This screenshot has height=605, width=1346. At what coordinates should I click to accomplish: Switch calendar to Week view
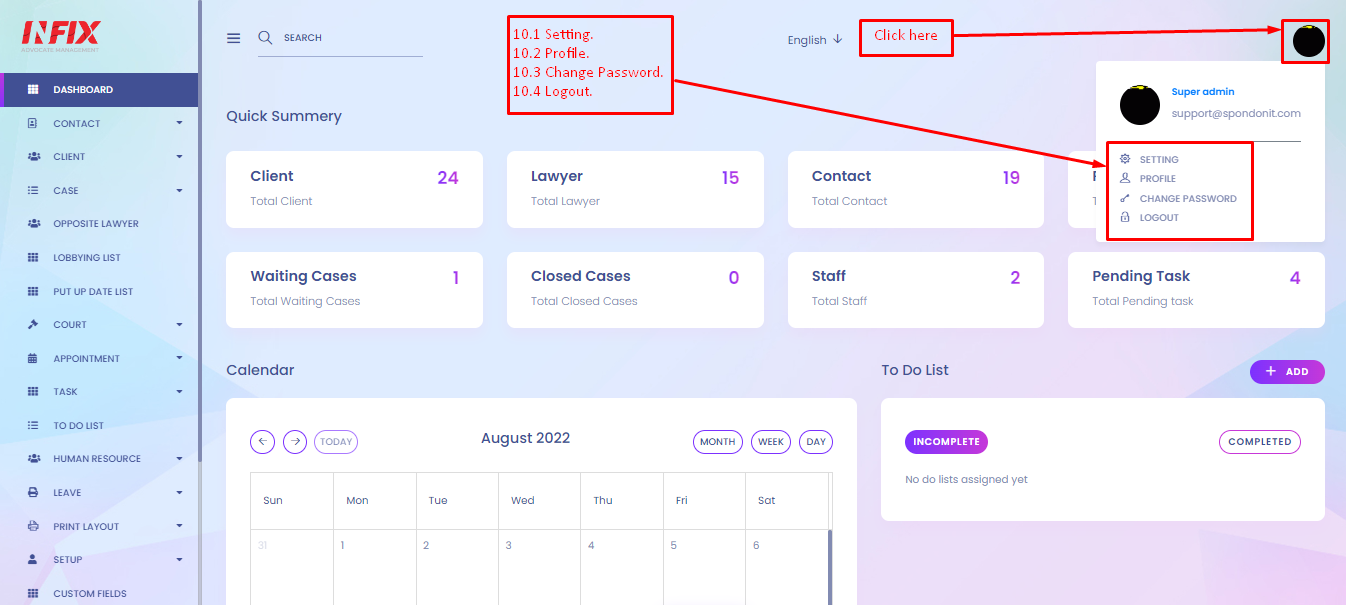pyautogui.click(x=771, y=442)
